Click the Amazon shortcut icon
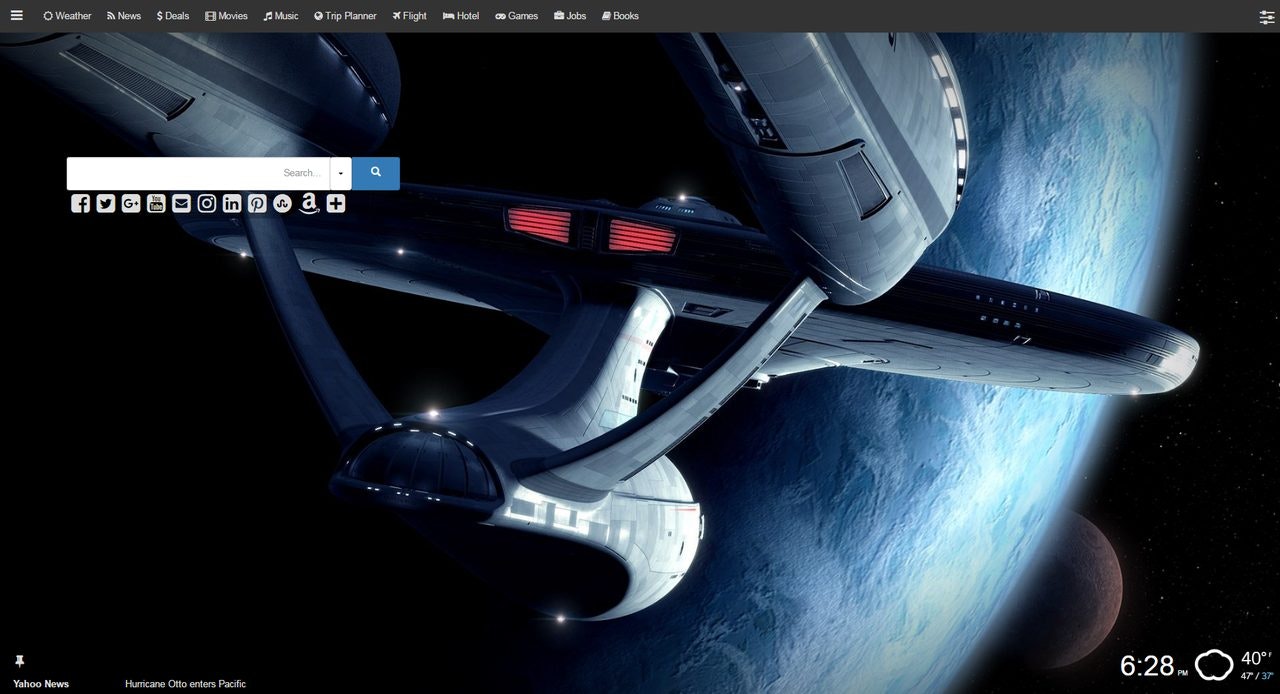 (309, 203)
